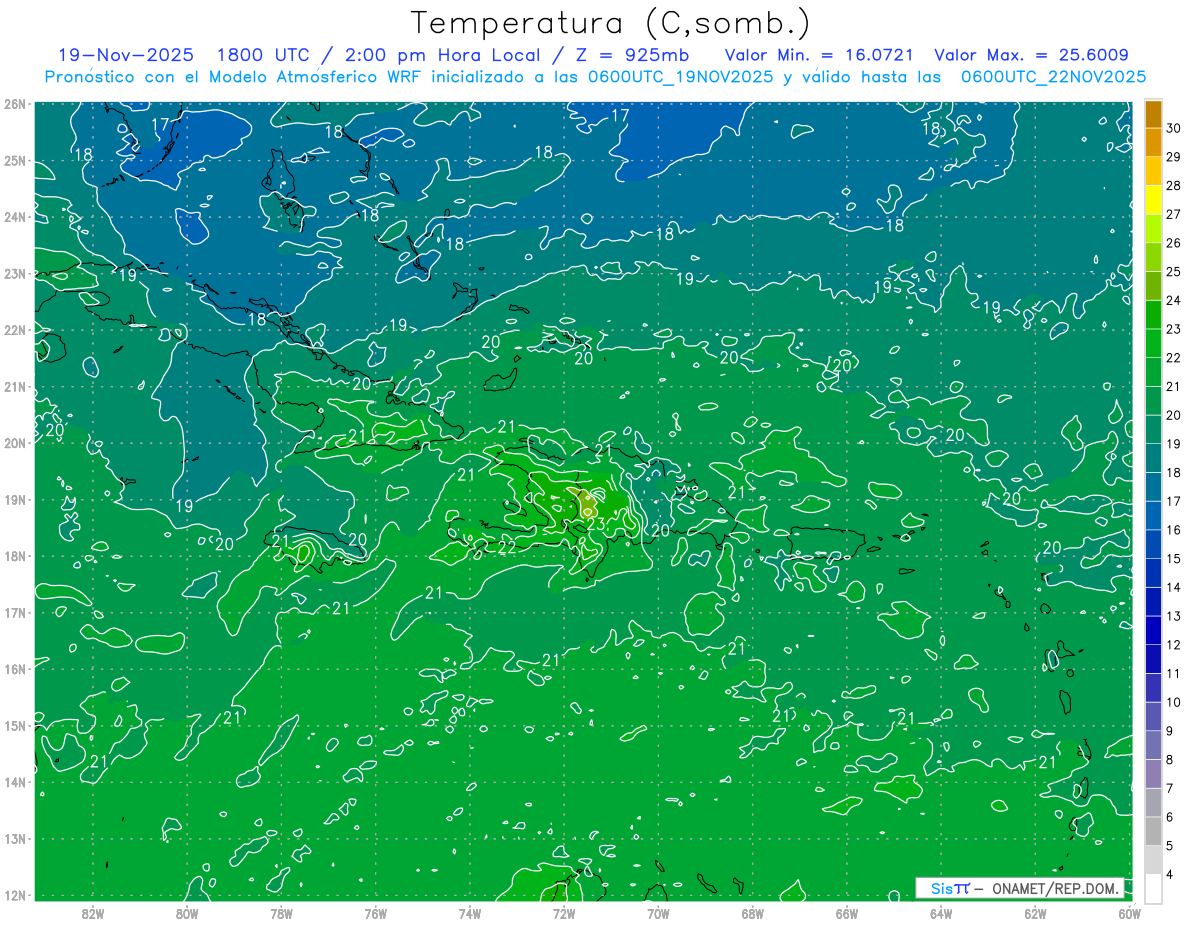
Task: Click the 82W longitude axis label
Action: pos(92,912)
